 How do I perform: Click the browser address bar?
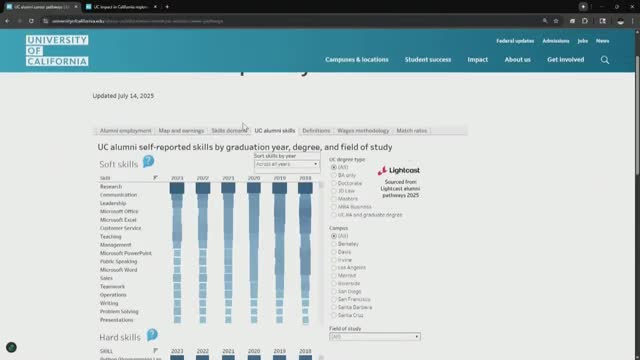(286, 21)
